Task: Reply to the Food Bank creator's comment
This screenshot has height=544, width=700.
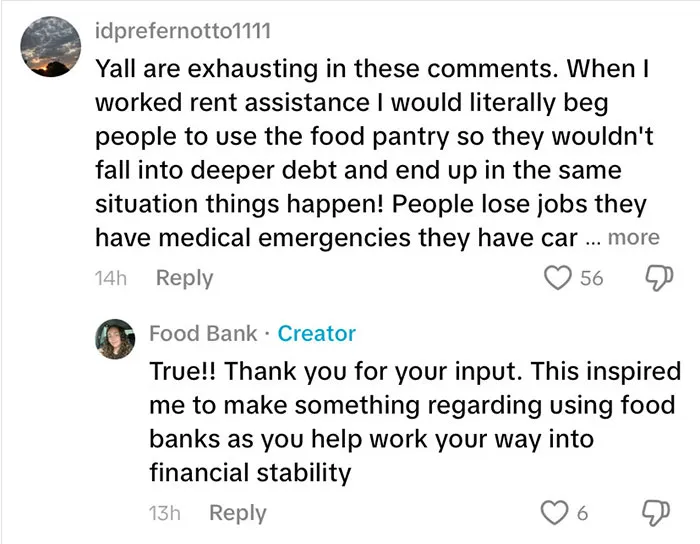Action: click(238, 513)
